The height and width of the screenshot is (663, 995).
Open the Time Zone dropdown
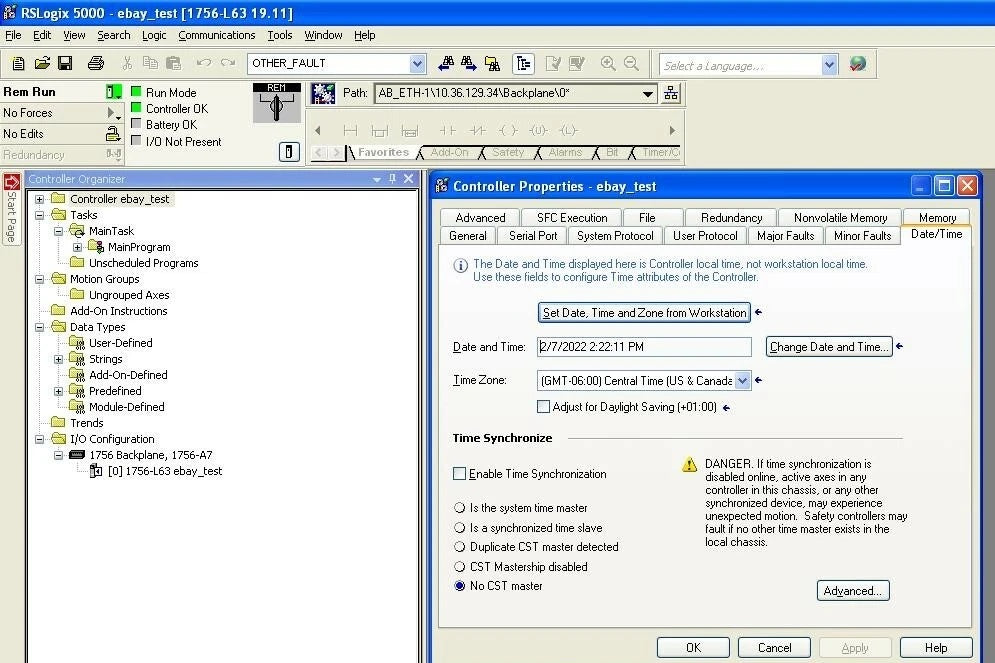742,381
